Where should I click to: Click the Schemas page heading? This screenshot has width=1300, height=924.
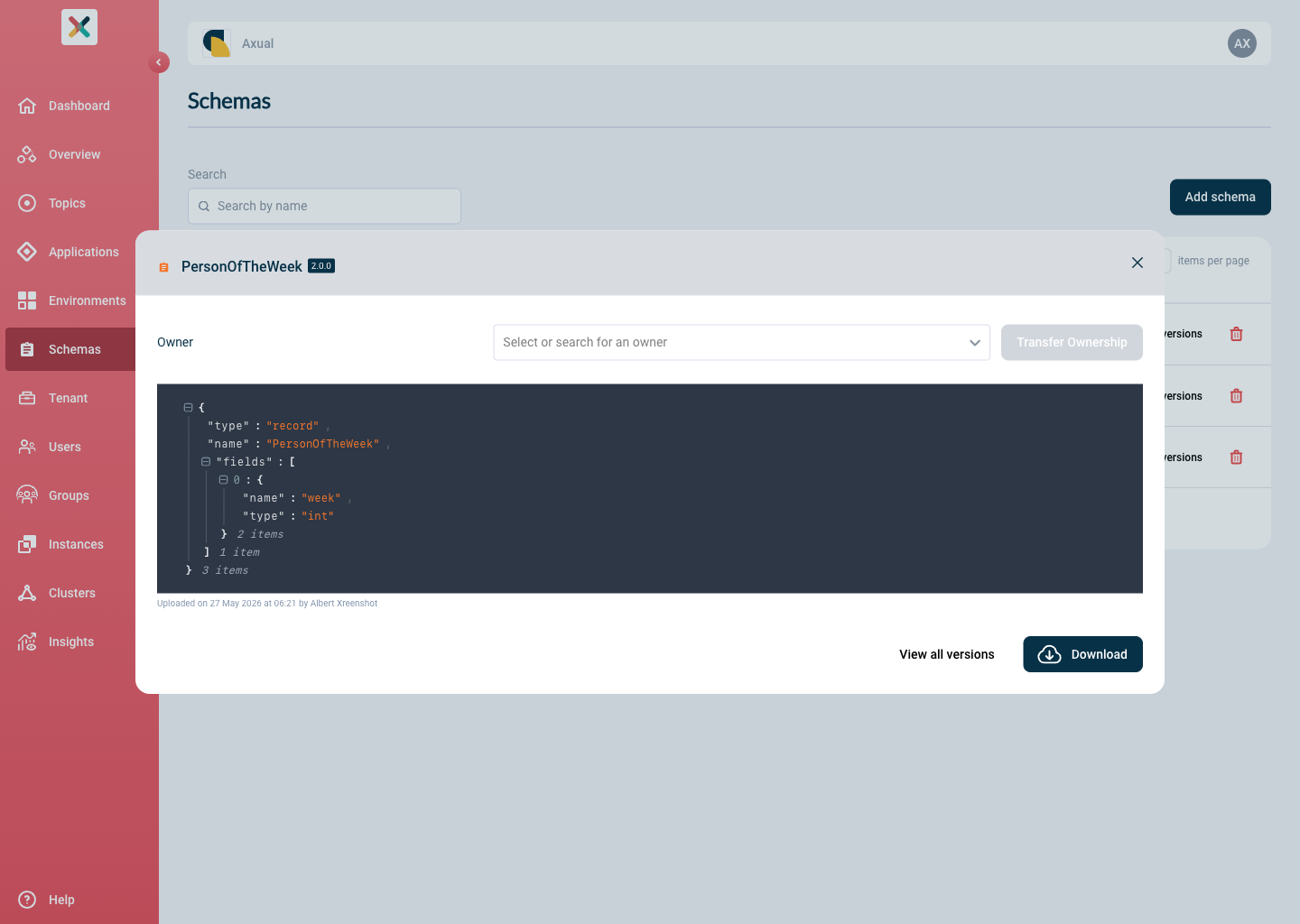[x=229, y=101]
